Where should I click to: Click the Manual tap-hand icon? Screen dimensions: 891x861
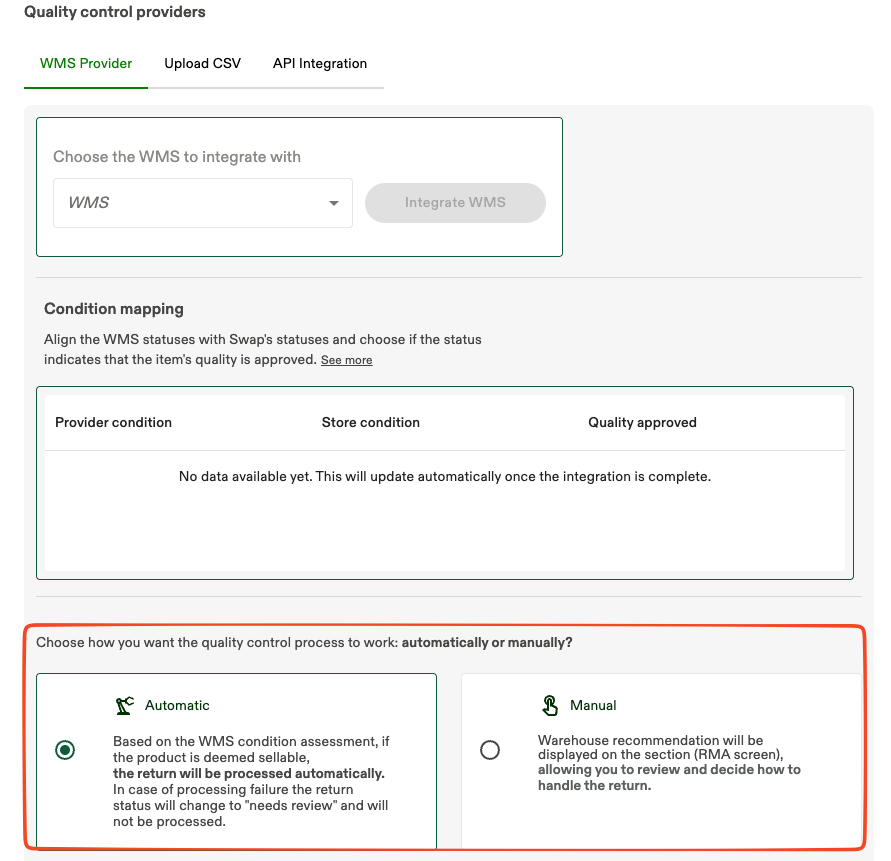tap(549, 704)
